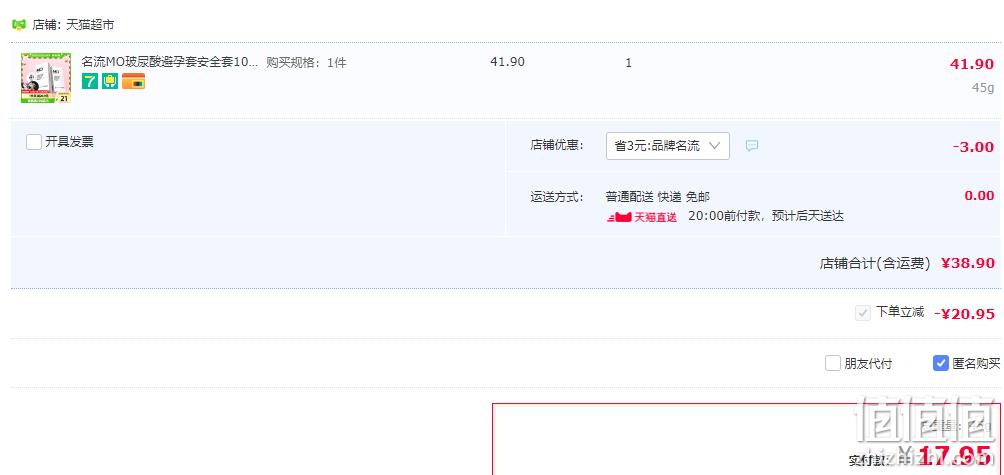Screen dimensions: 1004x475
Task: Click the 店铺优惠 label
Action: [x=557, y=145]
